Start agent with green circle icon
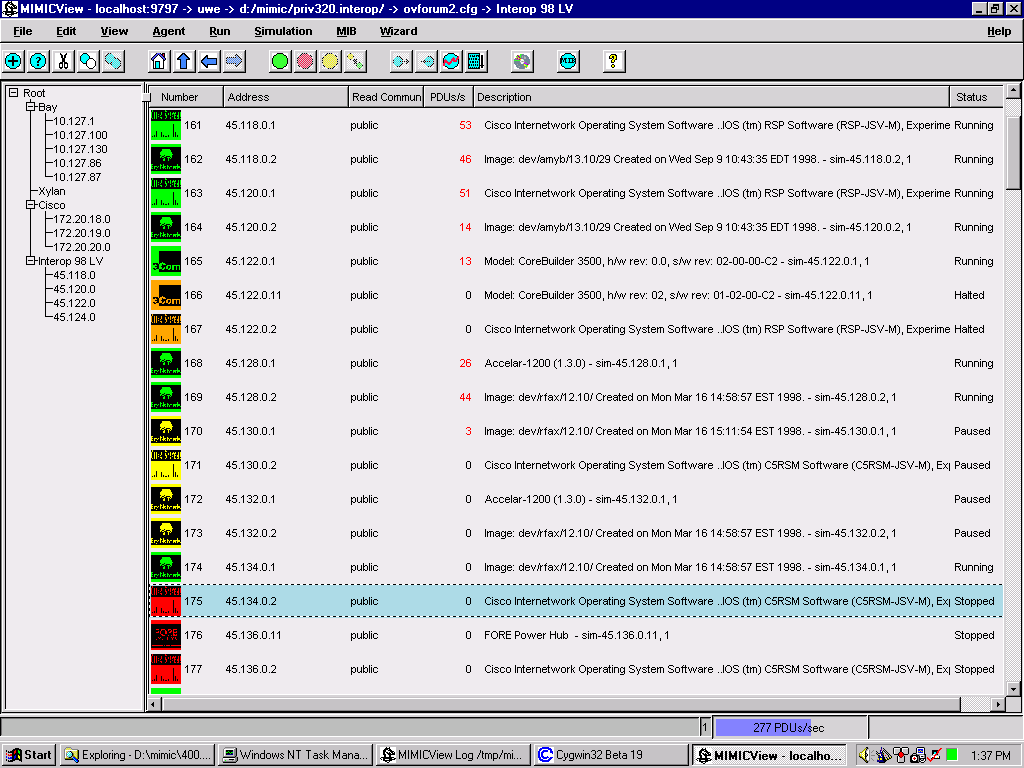The height and width of the screenshot is (768, 1024). pyautogui.click(x=280, y=61)
